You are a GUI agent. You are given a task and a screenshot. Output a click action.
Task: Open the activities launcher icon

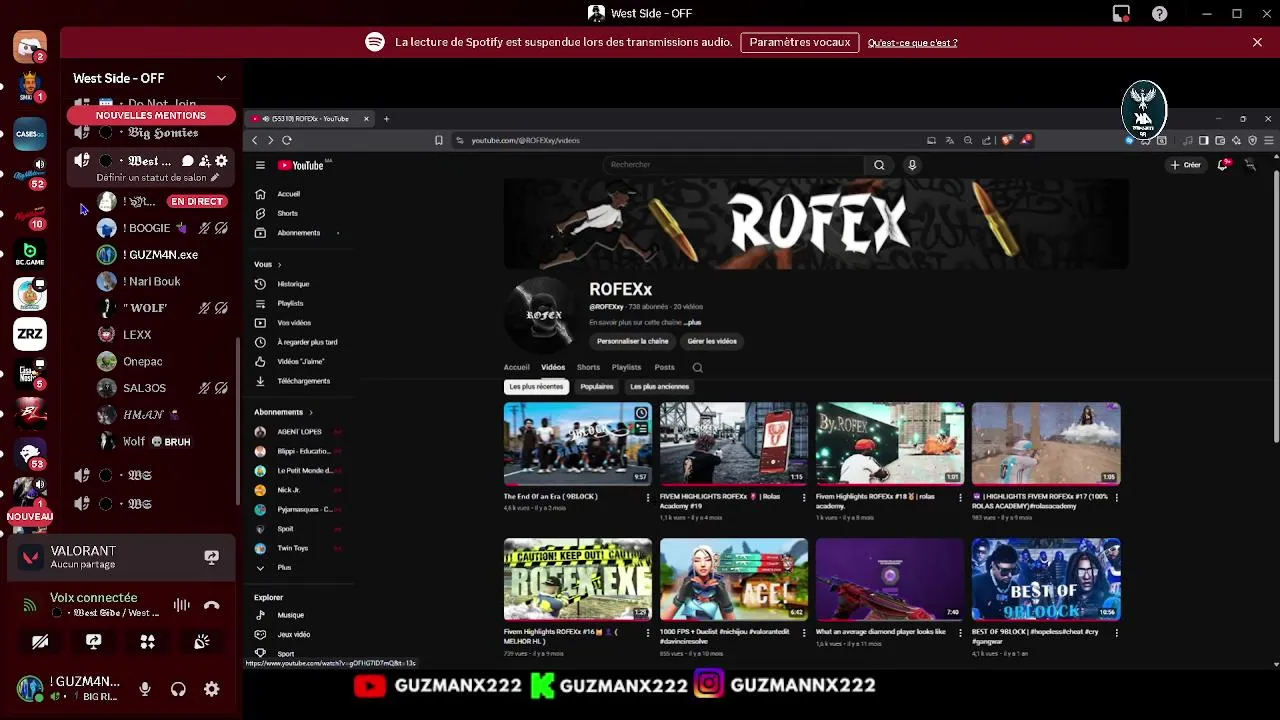(147, 642)
